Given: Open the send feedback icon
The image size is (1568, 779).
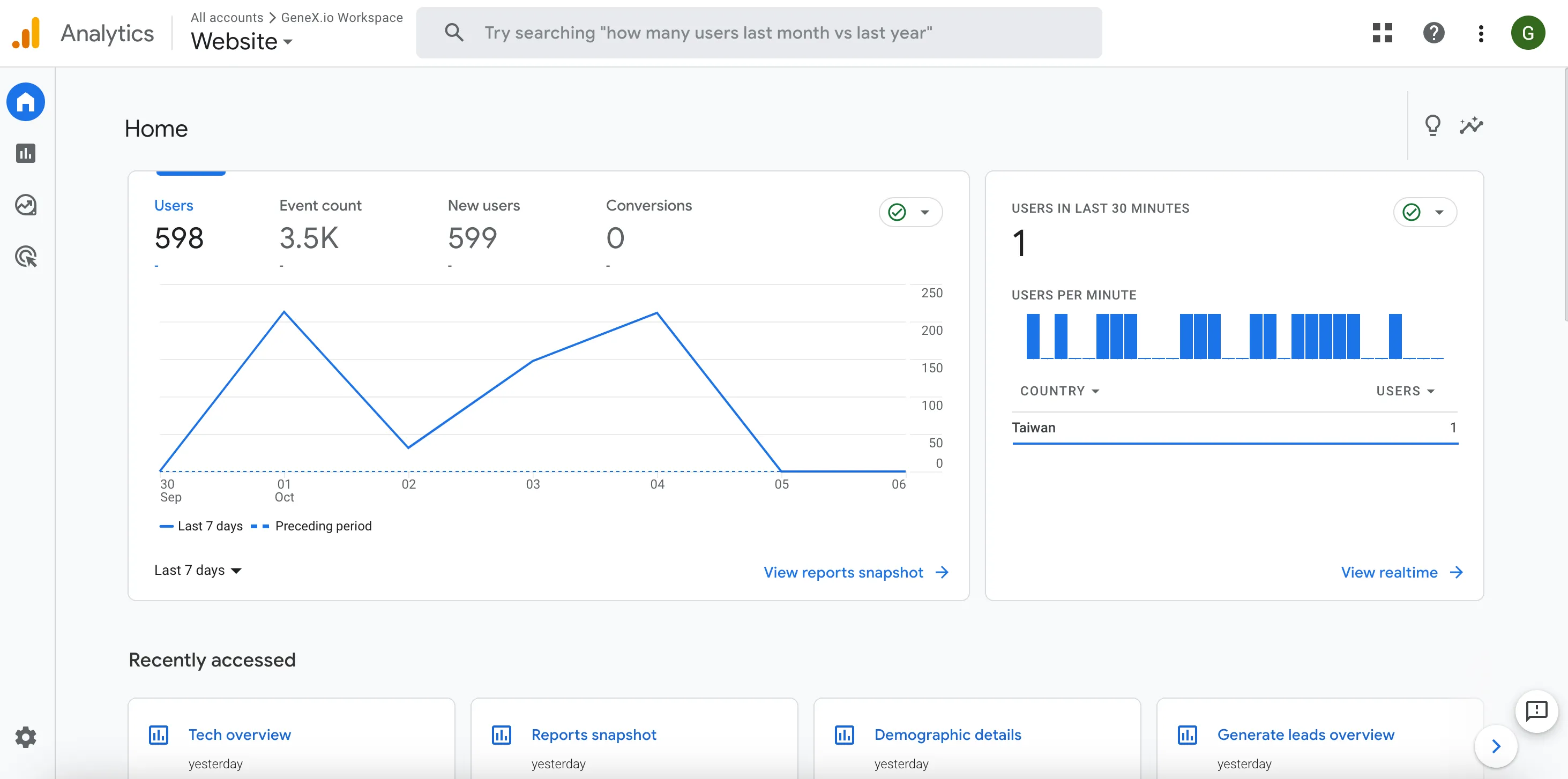Looking at the screenshot, I should (1536, 710).
